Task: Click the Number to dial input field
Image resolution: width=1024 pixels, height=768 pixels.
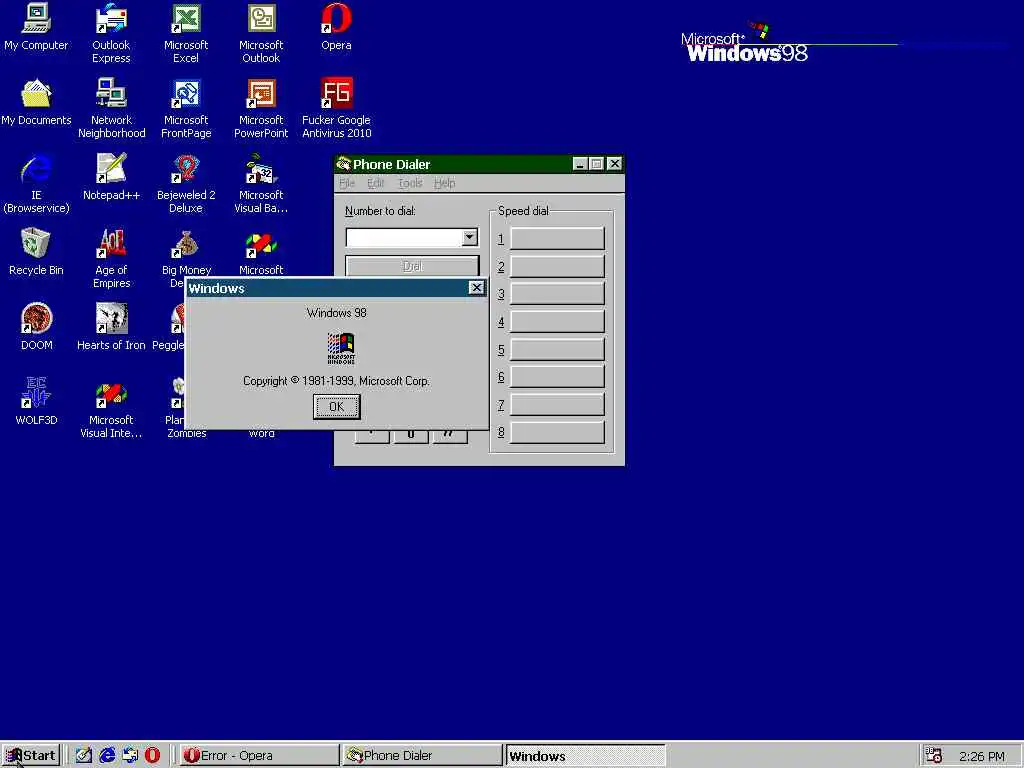Action: click(x=404, y=238)
